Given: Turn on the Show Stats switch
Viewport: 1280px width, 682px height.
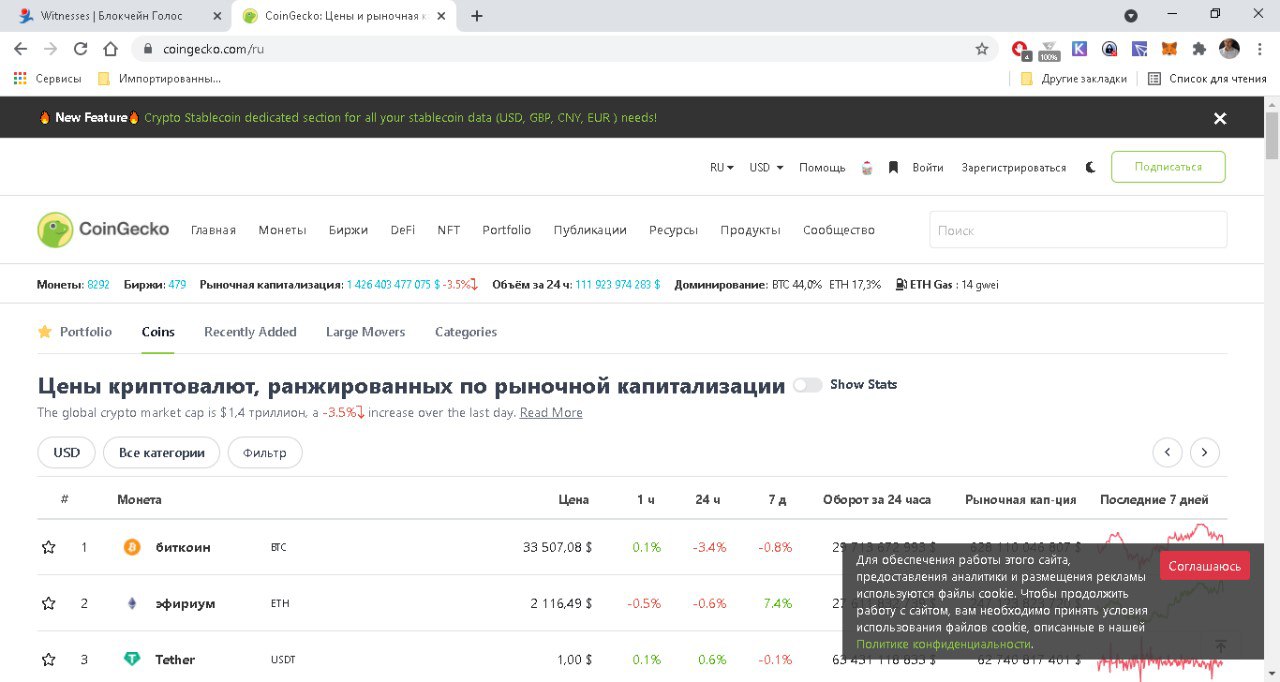Looking at the screenshot, I should (807, 385).
